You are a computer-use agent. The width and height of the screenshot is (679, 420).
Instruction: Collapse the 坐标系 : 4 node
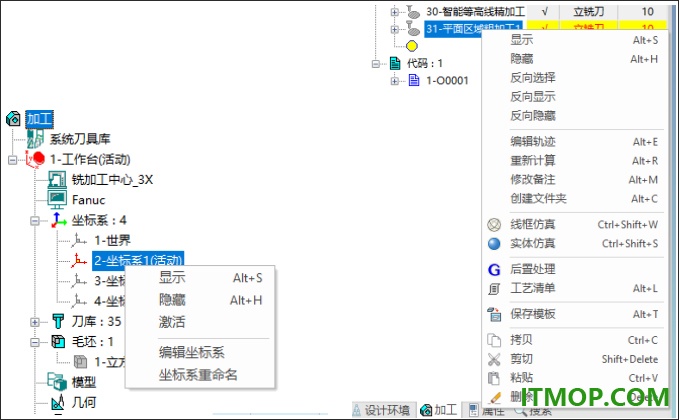[35, 221]
